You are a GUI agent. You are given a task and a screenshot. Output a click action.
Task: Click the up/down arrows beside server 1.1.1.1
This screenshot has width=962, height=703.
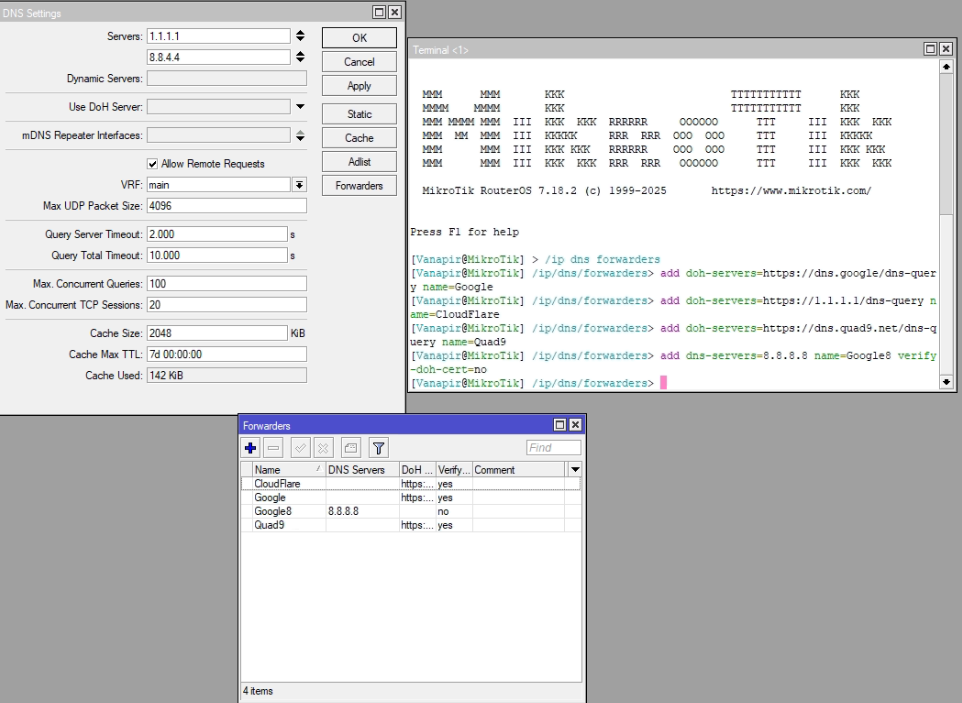tap(300, 36)
